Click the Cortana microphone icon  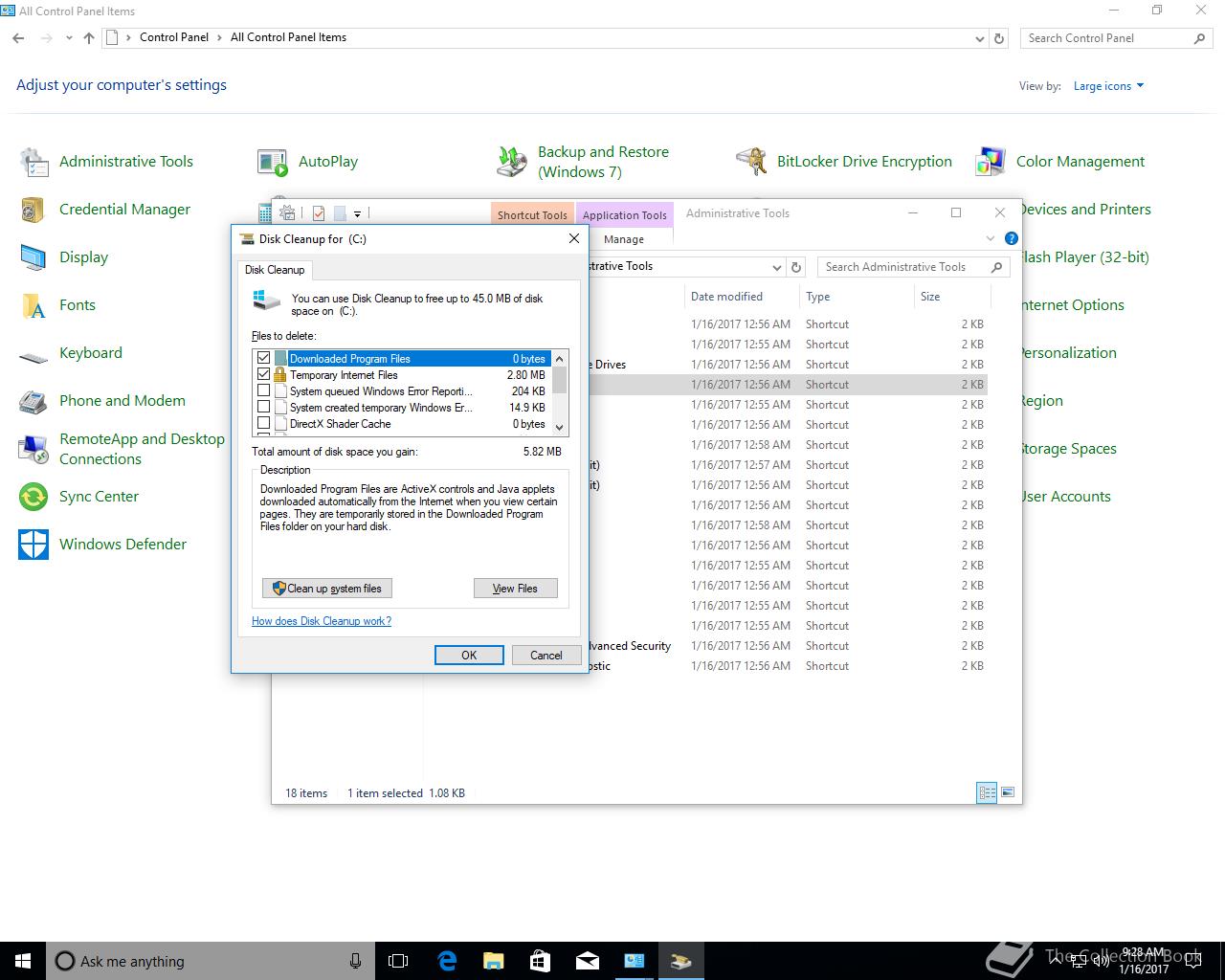[356, 961]
